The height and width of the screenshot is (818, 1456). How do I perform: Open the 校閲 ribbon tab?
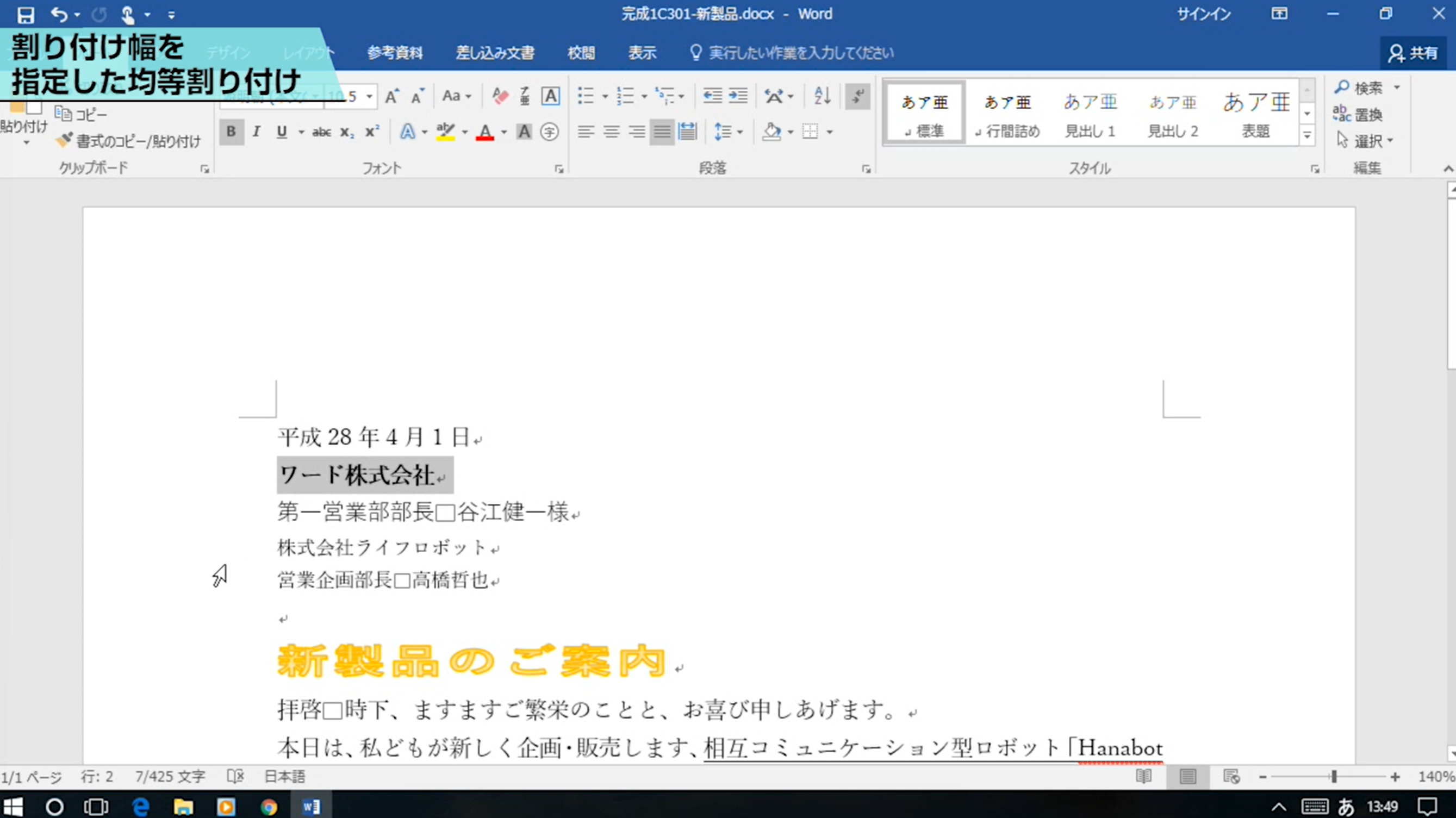click(581, 53)
